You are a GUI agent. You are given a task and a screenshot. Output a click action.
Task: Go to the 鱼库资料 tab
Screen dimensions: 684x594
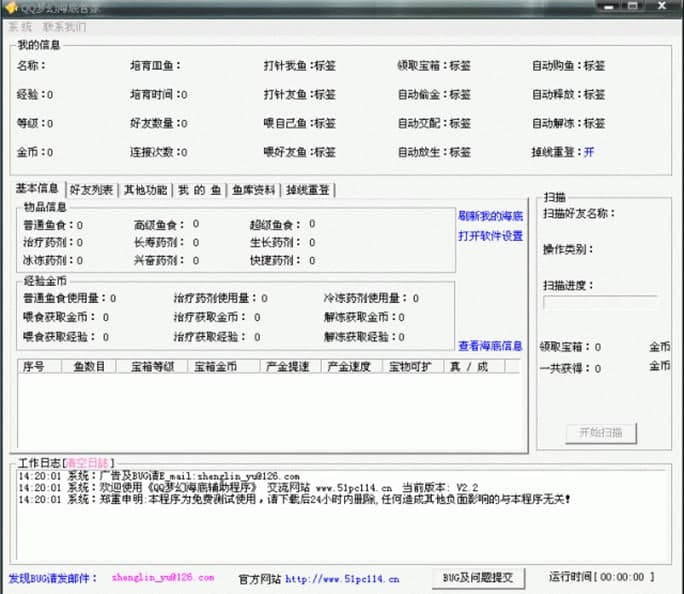point(254,190)
